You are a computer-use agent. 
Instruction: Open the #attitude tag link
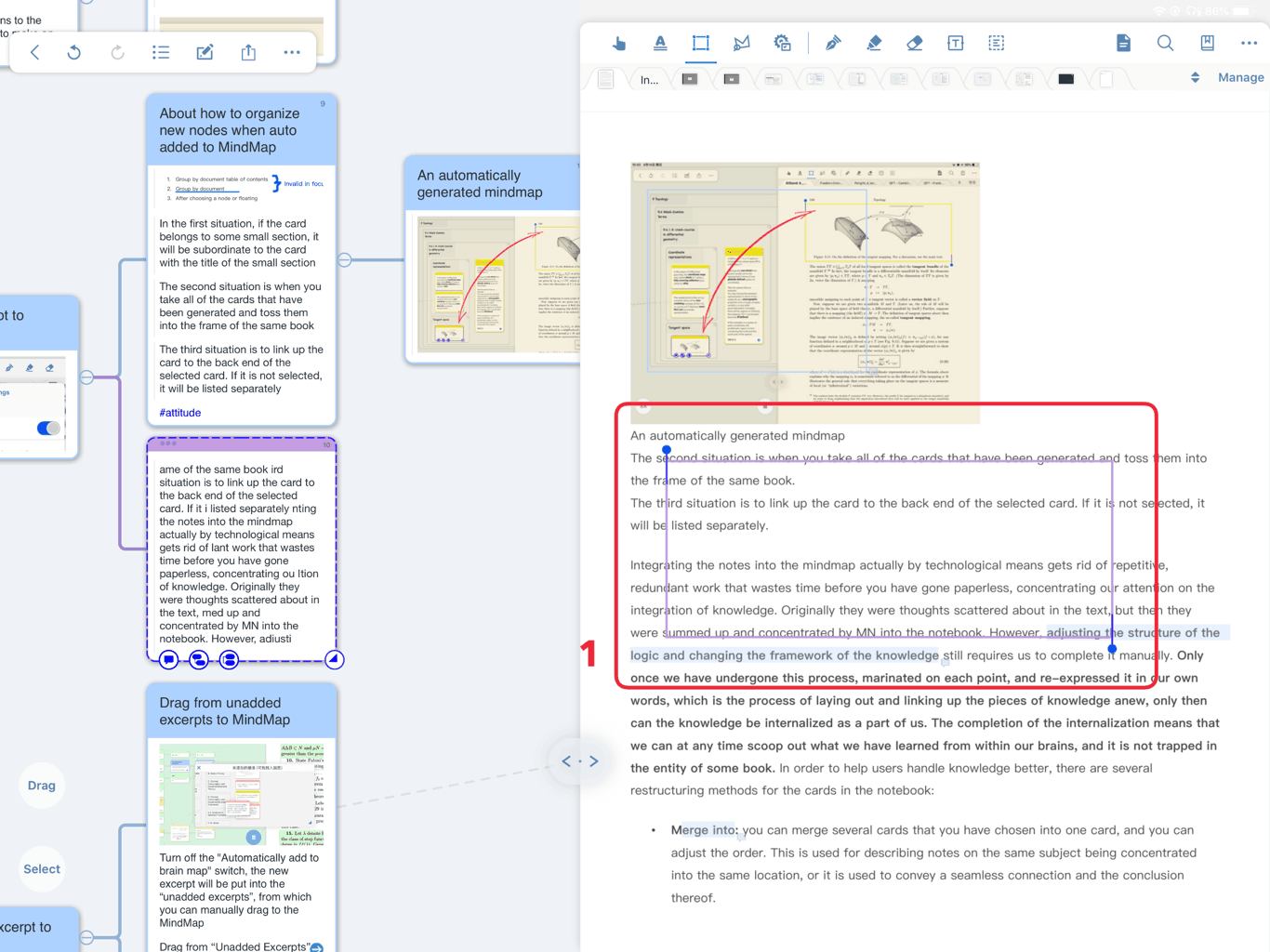click(180, 413)
